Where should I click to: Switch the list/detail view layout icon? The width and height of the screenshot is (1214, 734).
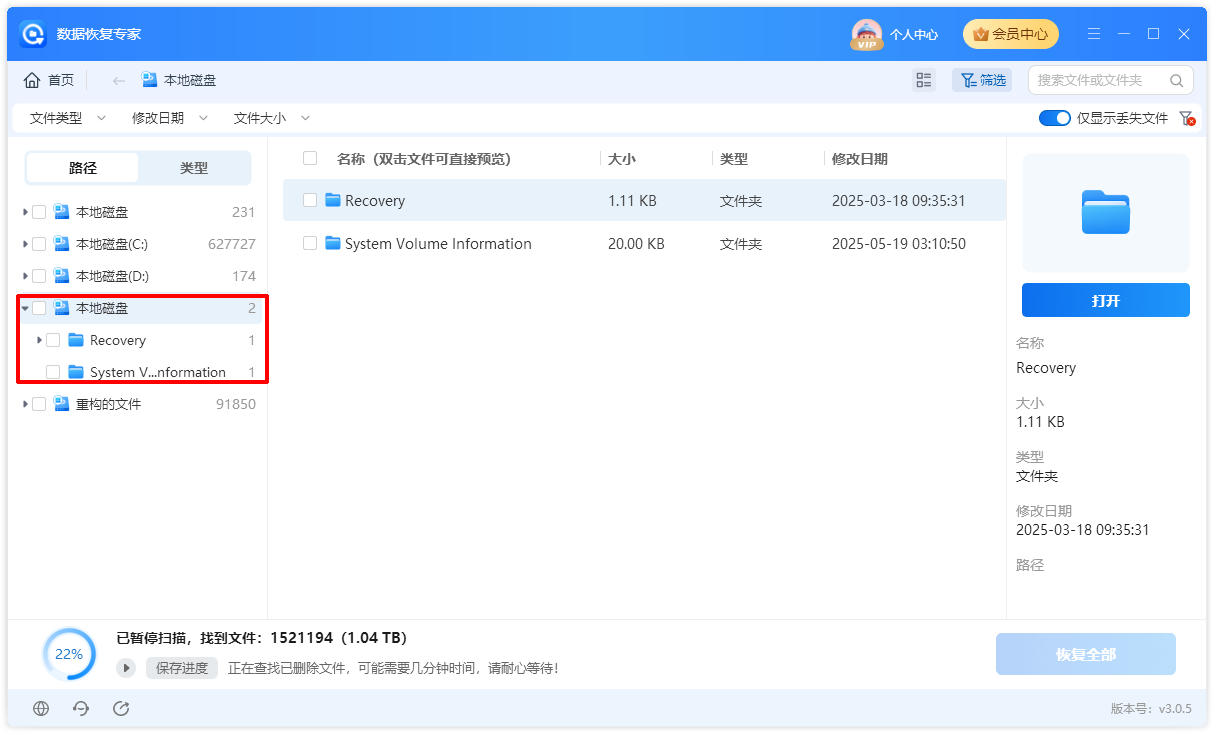click(924, 80)
